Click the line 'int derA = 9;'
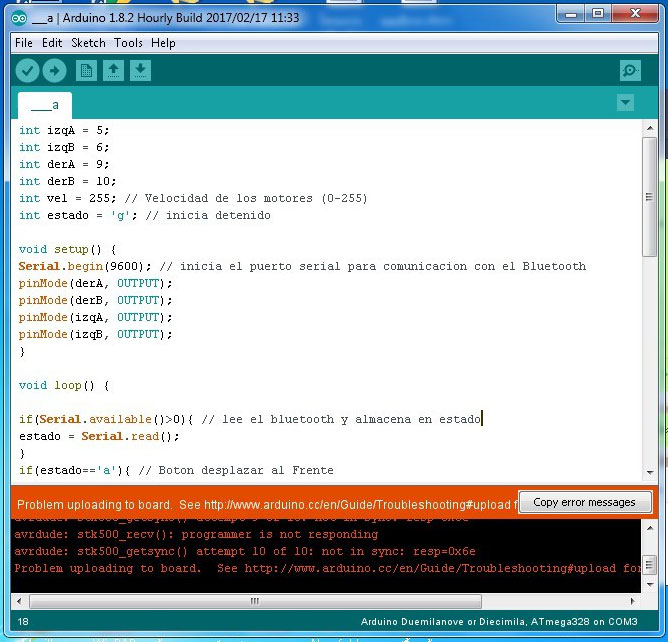The image size is (668, 642). click(x=64, y=164)
